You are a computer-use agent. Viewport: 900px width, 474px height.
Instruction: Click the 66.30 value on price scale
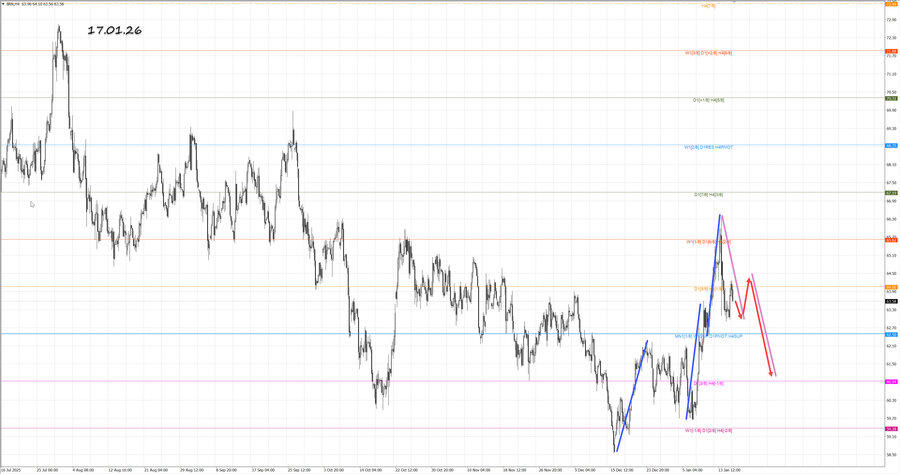[891, 219]
